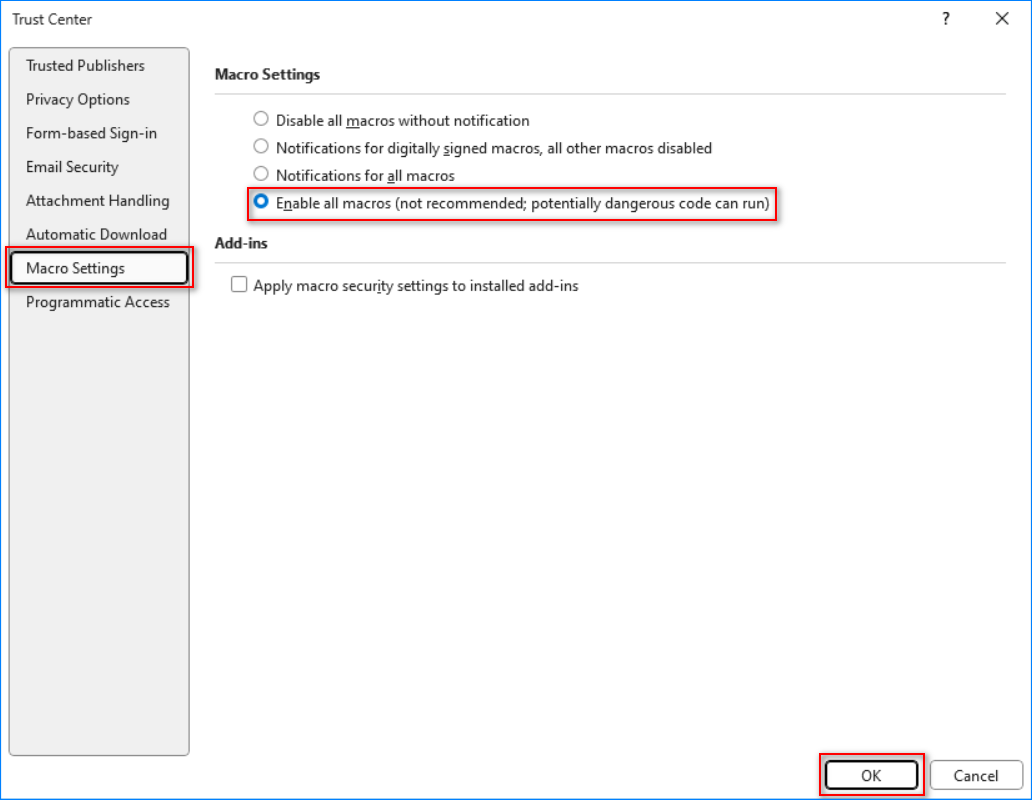
Task: Select Macro Settings in sidebar
Action: coord(99,268)
